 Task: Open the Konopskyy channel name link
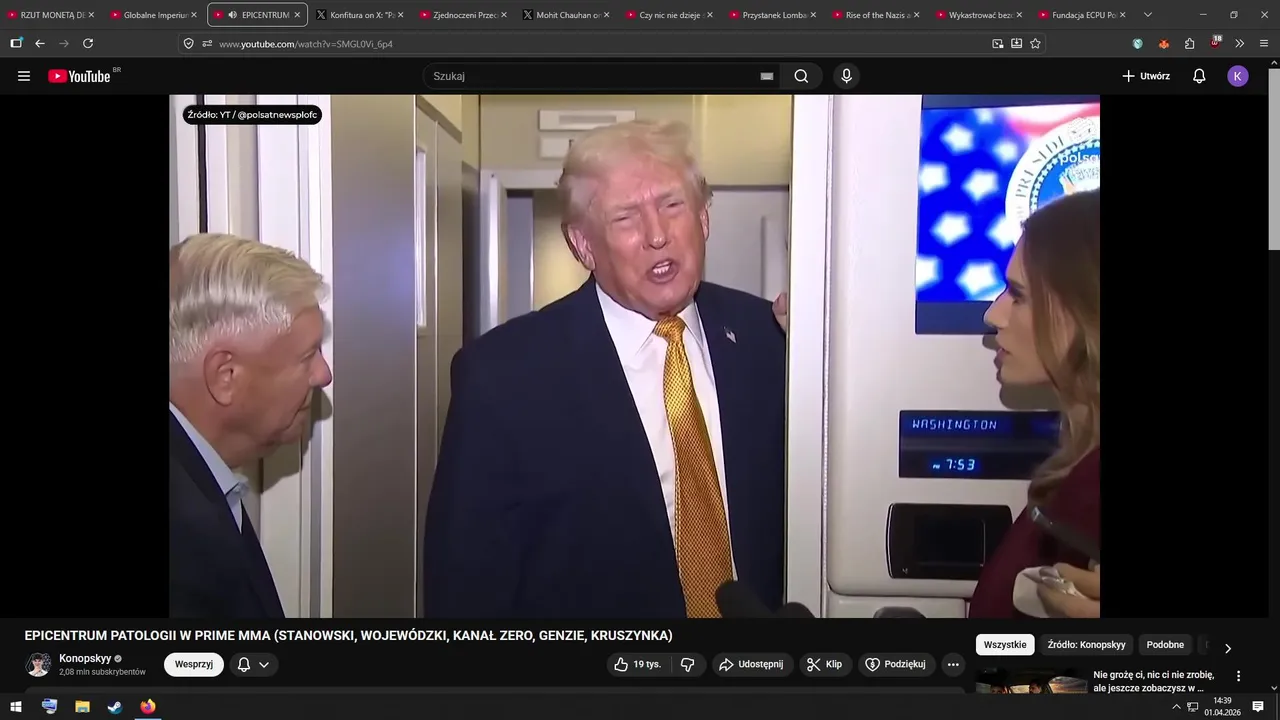pyautogui.click(x=85, y=659)
